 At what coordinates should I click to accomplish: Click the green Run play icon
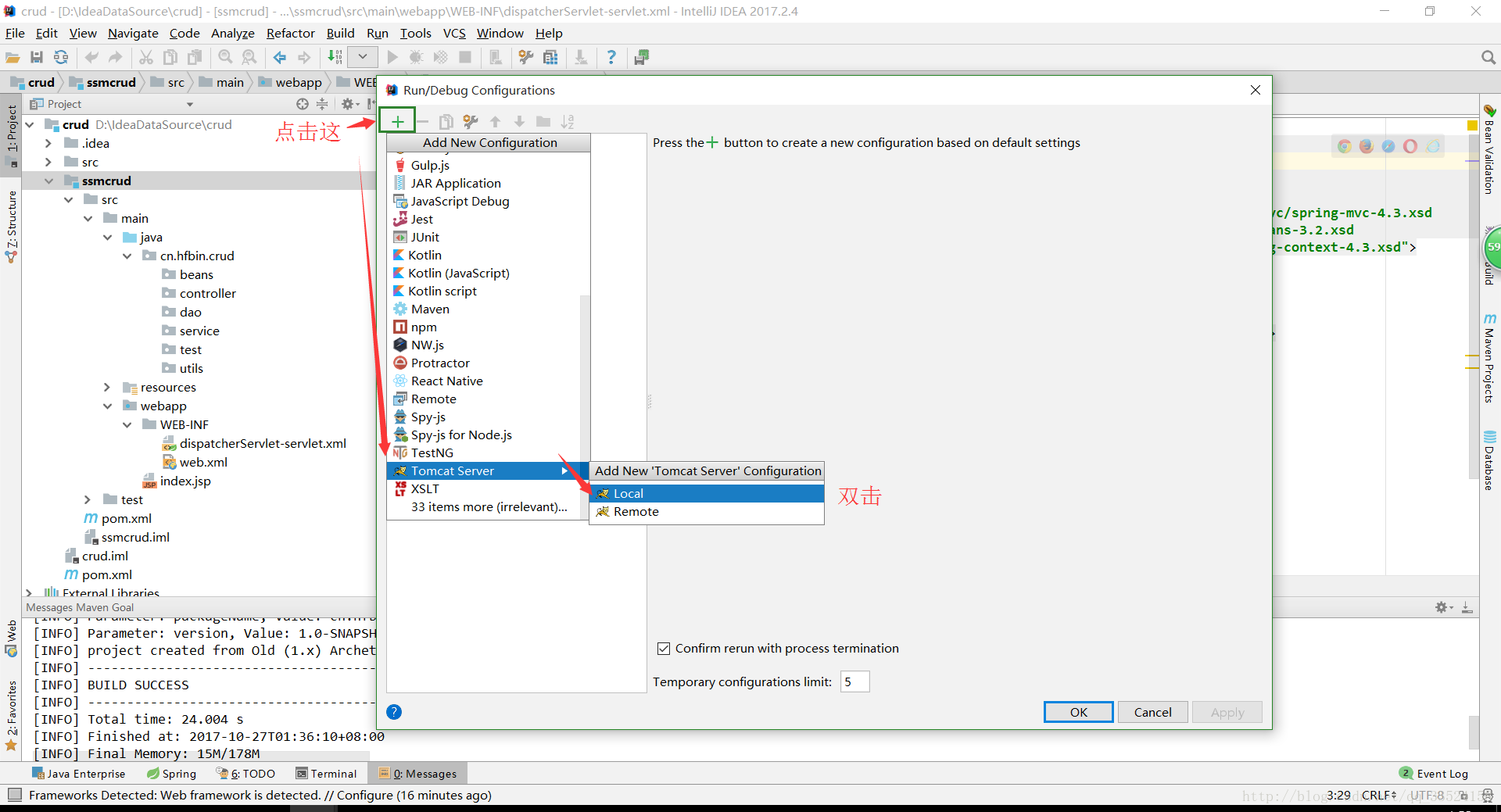392,57
